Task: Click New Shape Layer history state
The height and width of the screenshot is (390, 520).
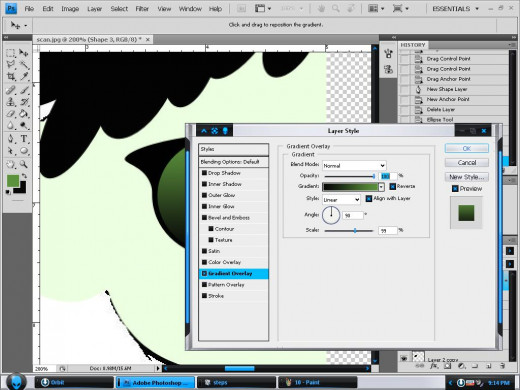Action: [447, 89]
